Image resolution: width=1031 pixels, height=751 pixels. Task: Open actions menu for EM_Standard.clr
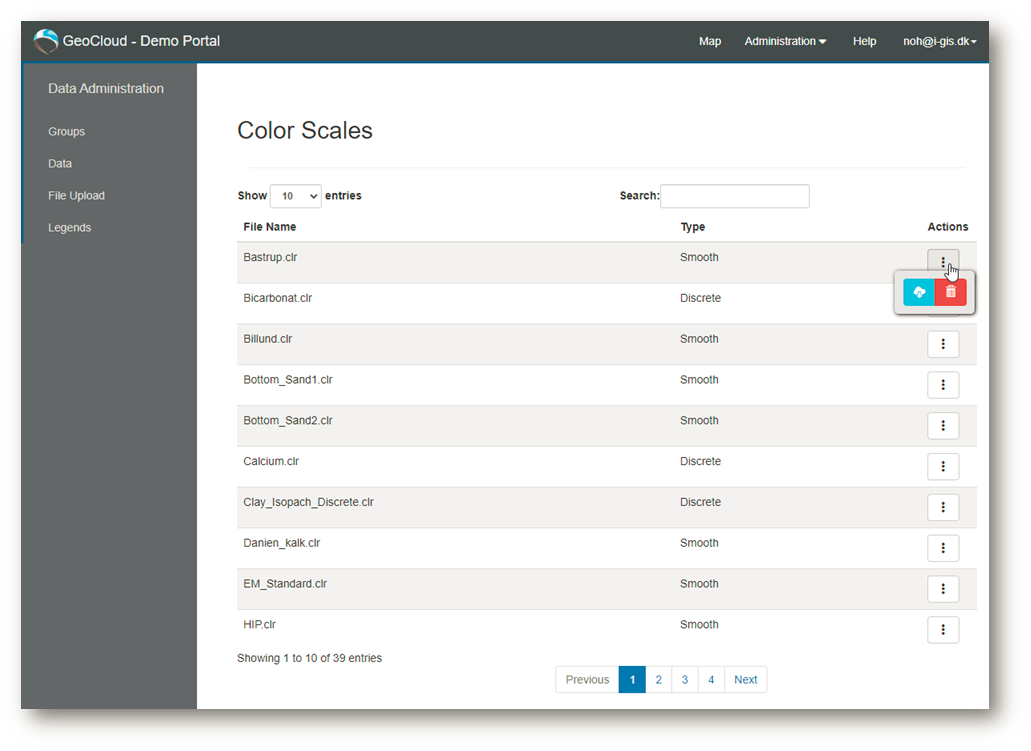click(x=943, y=589)
